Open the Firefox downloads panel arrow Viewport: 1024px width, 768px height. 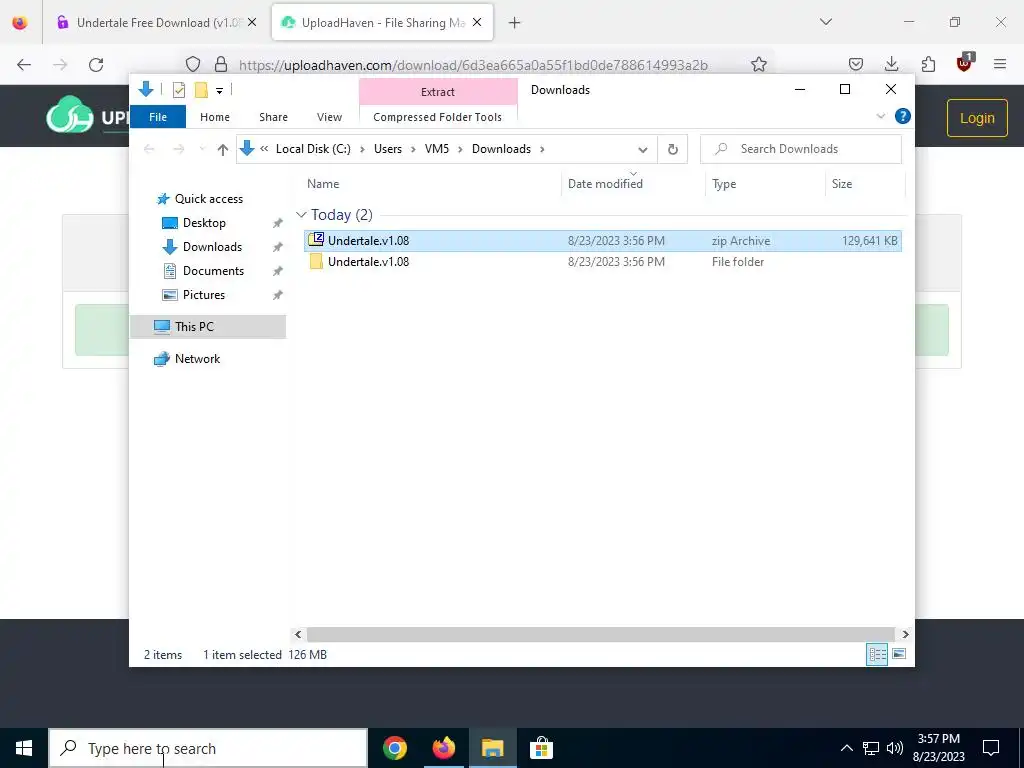(x=891, y=64)
